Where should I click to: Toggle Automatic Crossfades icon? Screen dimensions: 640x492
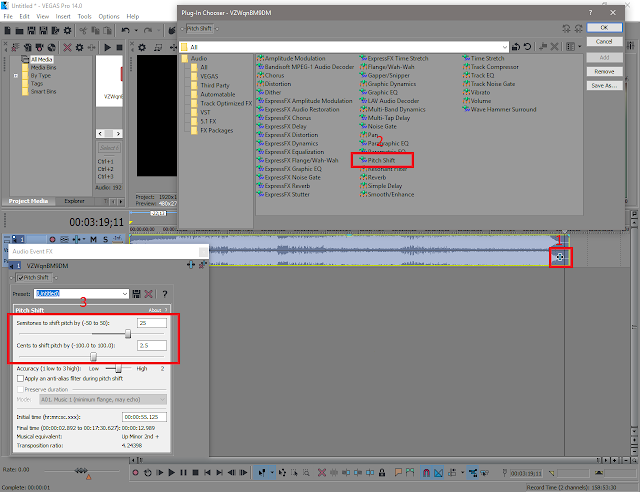(x=438, y=473)
